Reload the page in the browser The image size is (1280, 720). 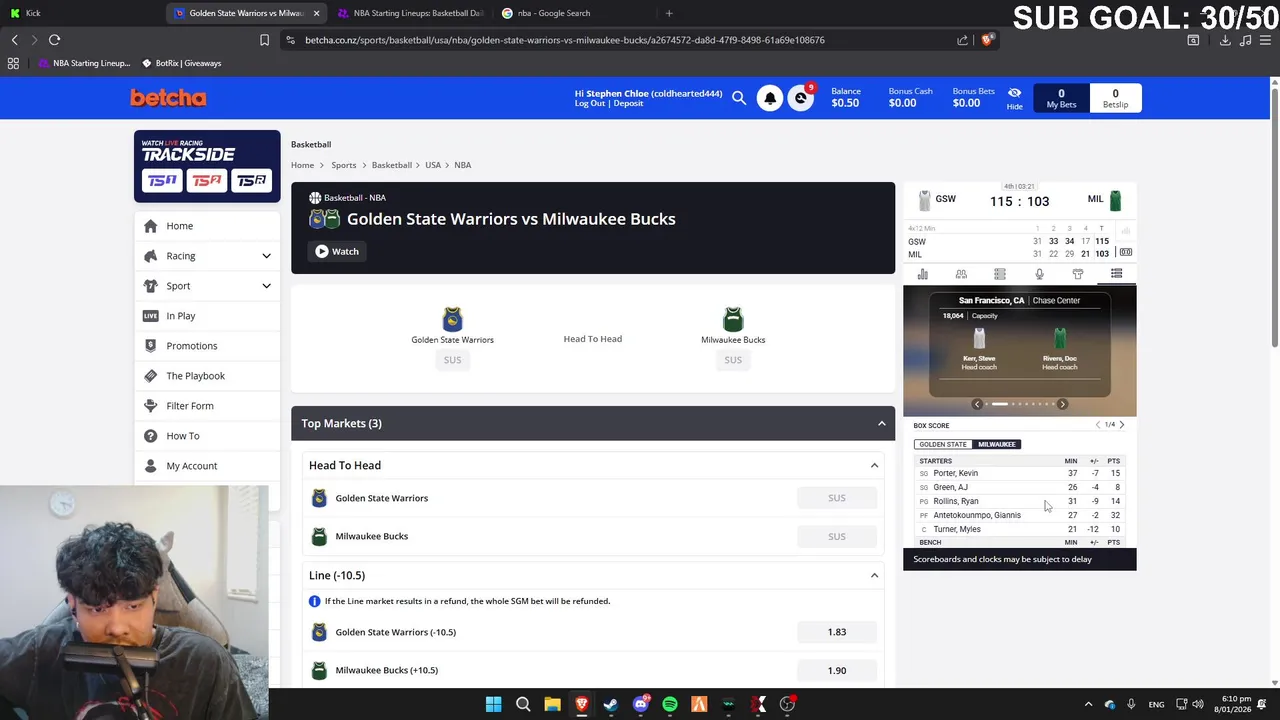point(54,40)
